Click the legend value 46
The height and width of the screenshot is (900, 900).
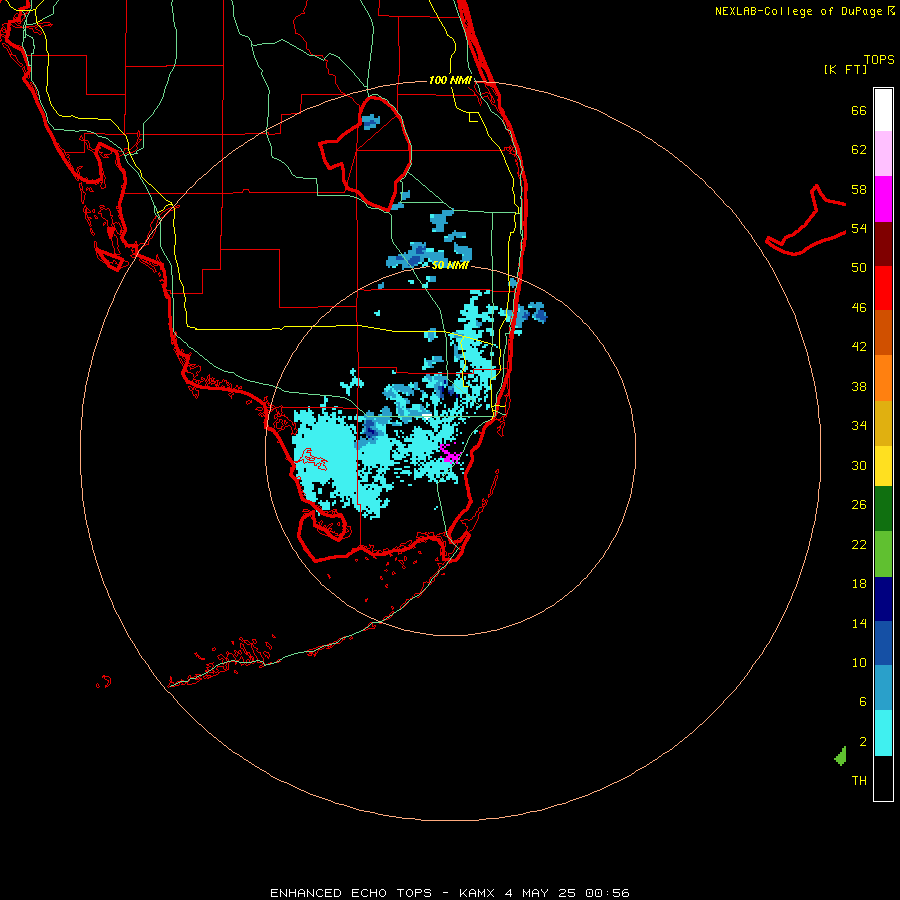pos(859,308)
